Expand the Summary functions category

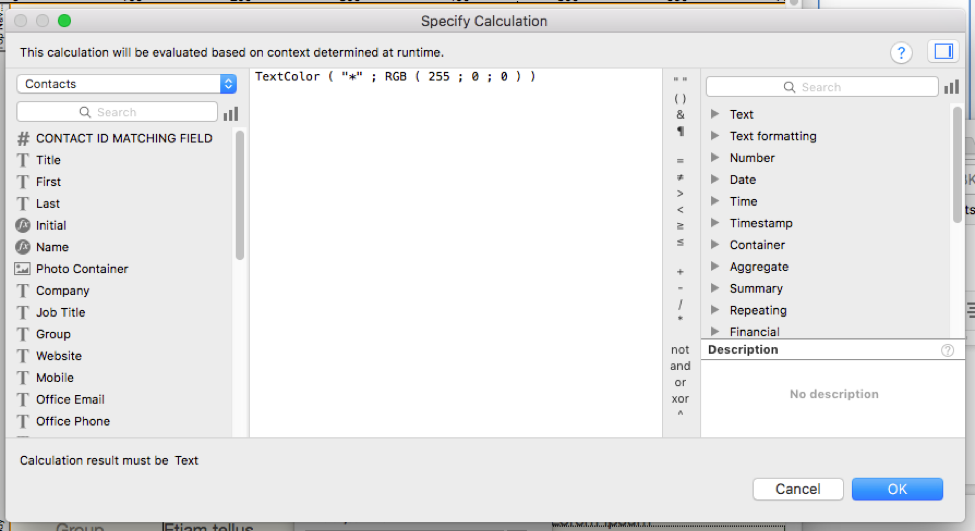(715, 288)
